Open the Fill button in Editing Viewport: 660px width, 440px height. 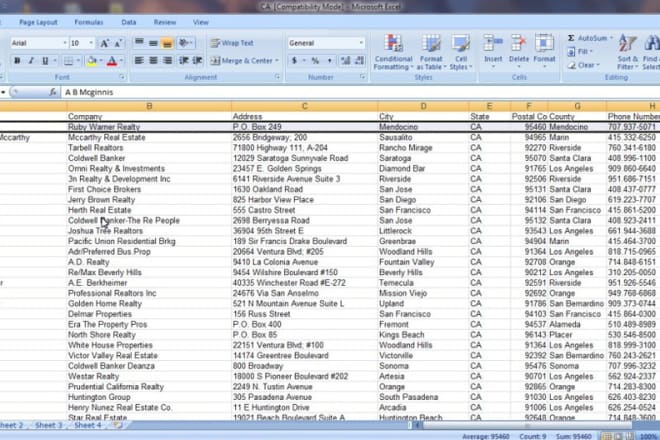coord(580,51)
